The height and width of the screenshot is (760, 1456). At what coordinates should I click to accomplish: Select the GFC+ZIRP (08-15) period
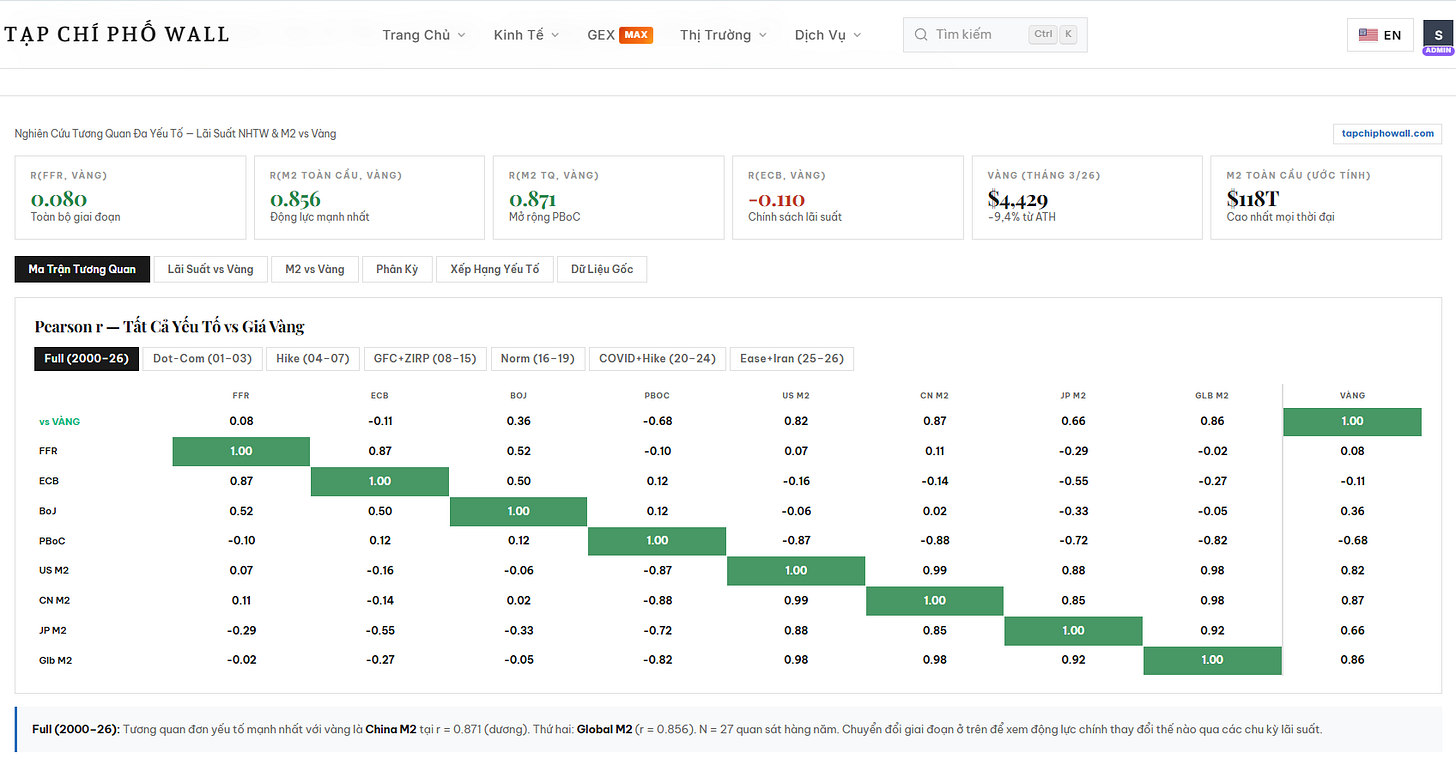(x=424, y=358)
